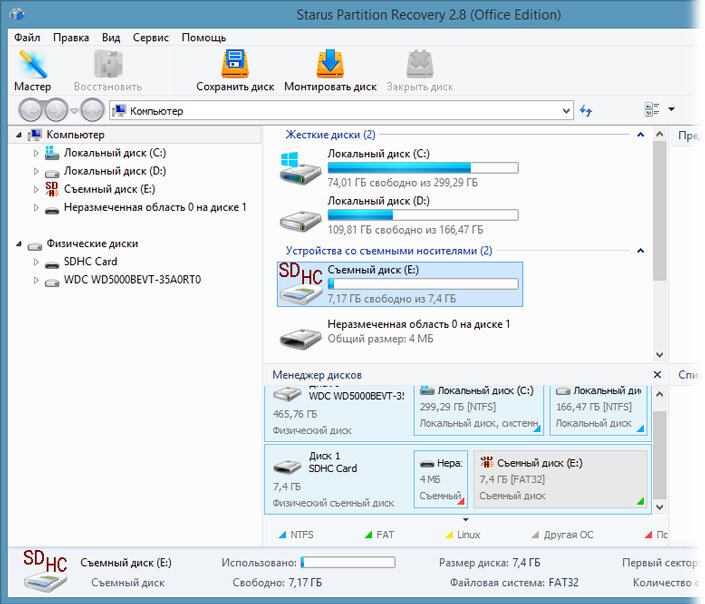Image resolution: width=705 pixels, height=604 pixels.
Task: Select WDC WD5000BEVT physical disk in manager
Action: click(x=338, y=411)
